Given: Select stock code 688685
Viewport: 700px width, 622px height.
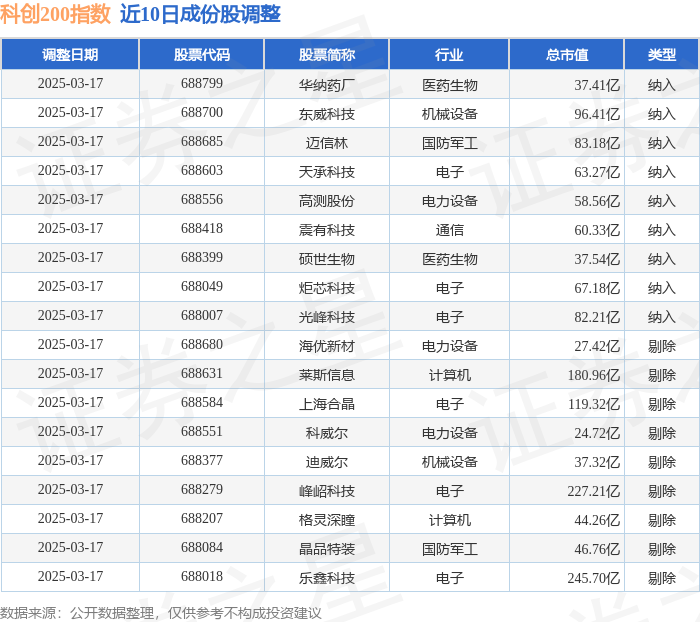Looking at the screenshot, I should [x=202, y=142].
